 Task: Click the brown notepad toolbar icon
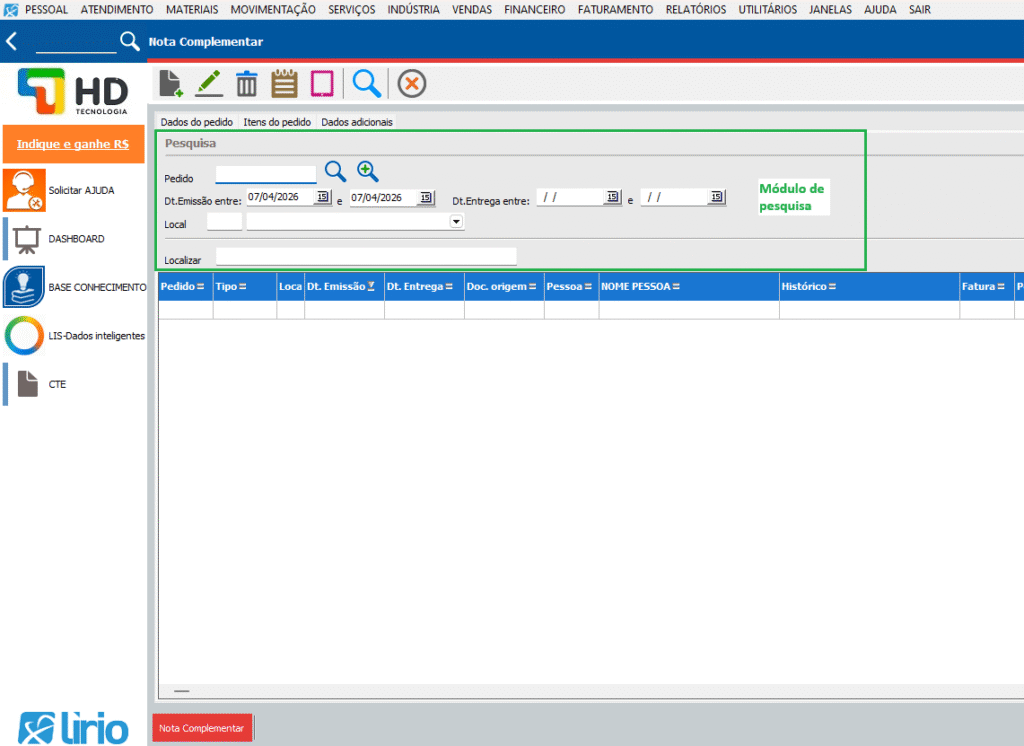pos(285,83)
